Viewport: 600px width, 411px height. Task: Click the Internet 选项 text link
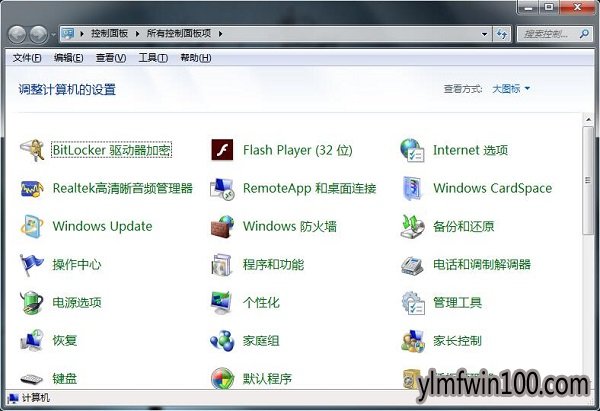click(470, 150)
